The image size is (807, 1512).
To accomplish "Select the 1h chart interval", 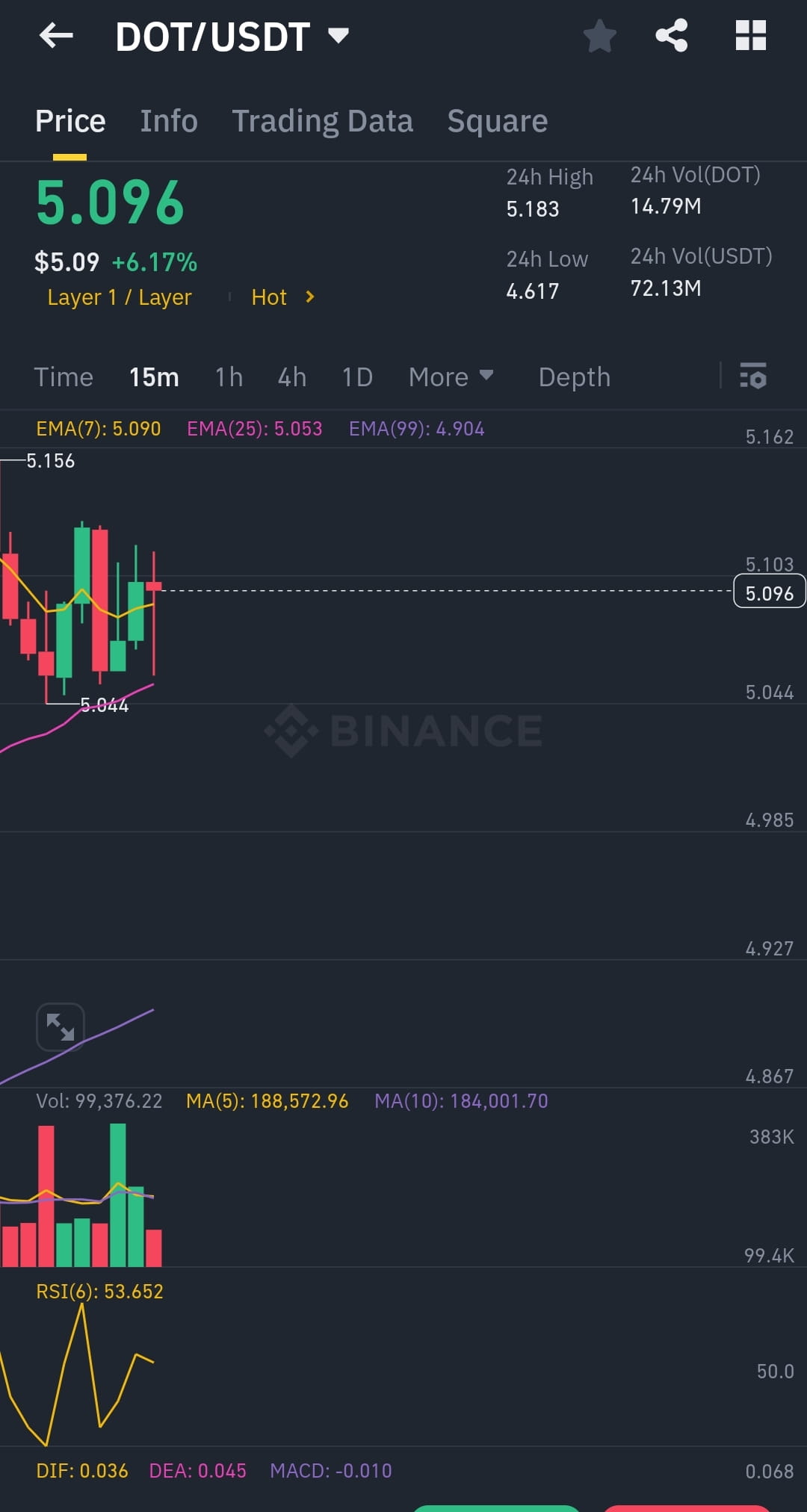I will 229,377.
